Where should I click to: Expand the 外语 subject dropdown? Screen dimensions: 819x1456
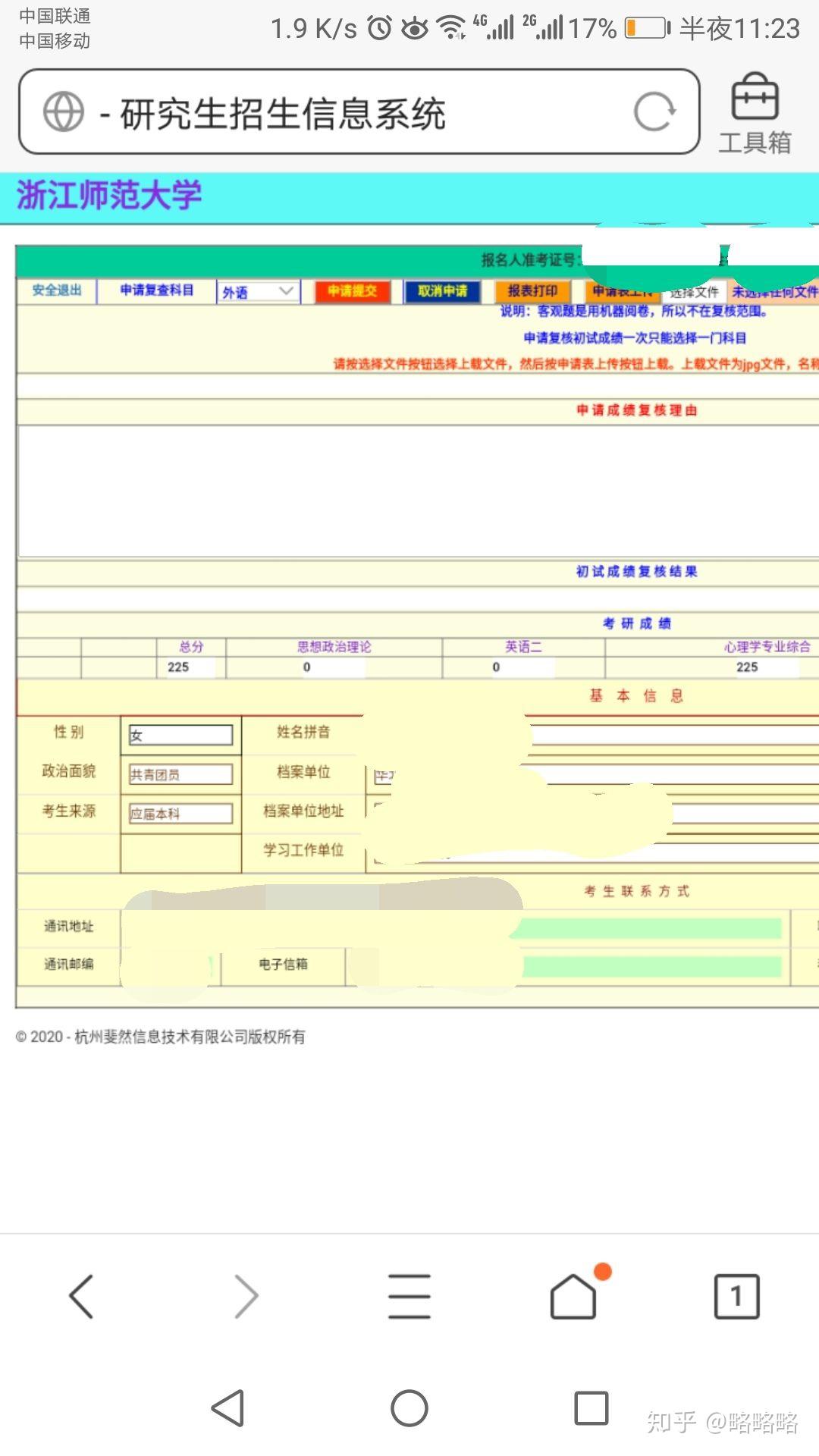pos(258,292)
